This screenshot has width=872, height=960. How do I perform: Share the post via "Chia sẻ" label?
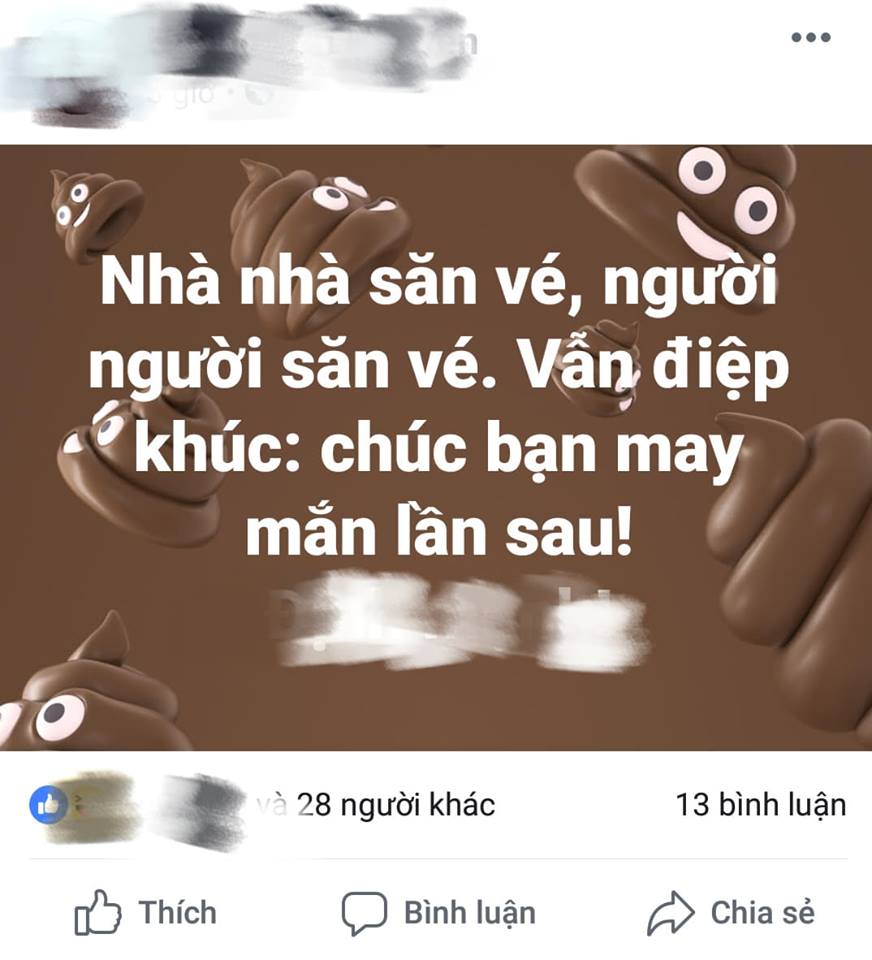click(x=763, y=913)
